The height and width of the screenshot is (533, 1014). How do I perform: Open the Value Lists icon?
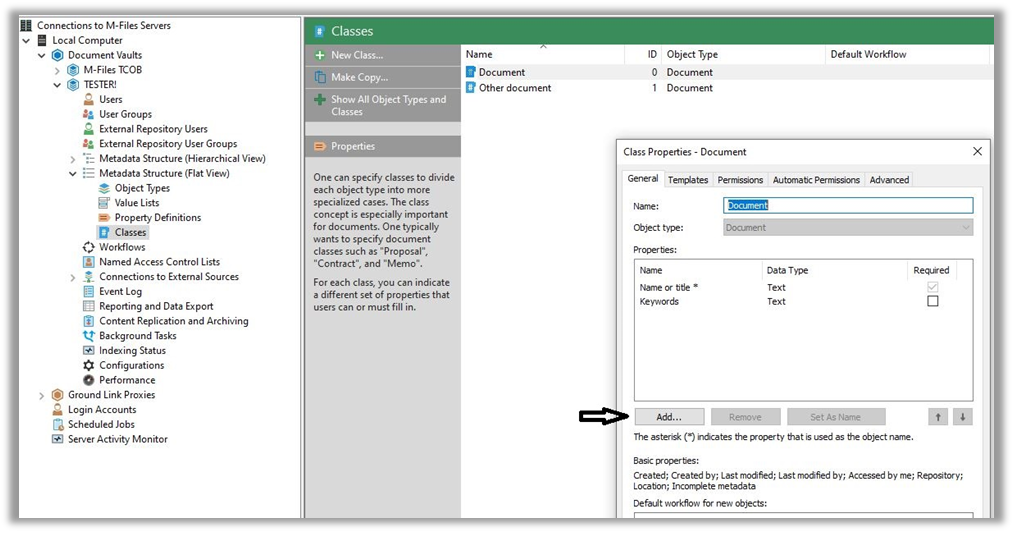tap(104, 202)
